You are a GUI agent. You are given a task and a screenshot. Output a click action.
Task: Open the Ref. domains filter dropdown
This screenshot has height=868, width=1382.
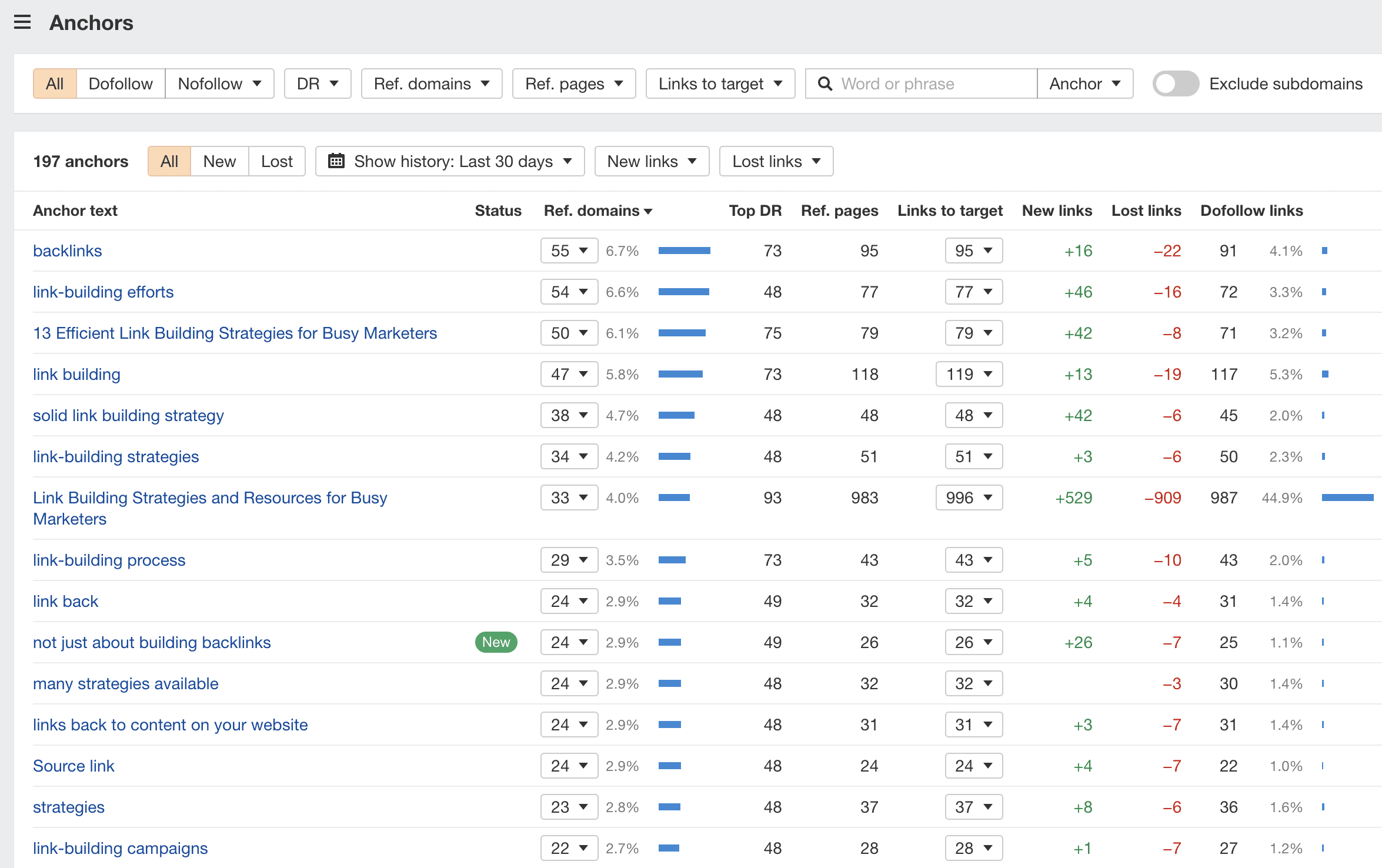pyautogui.click(x=432, y=84)
